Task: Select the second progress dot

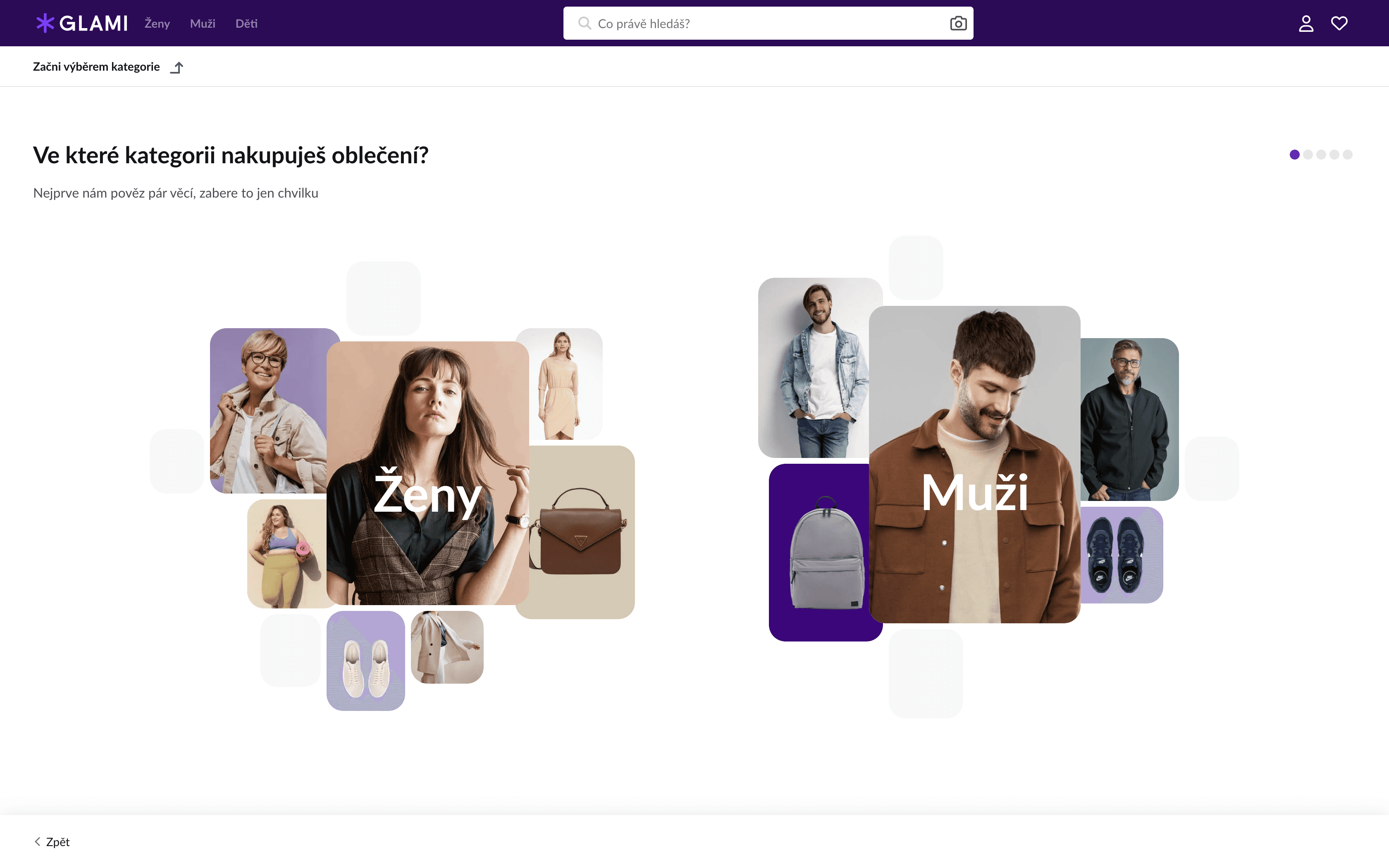Action: pos(1308,155)
